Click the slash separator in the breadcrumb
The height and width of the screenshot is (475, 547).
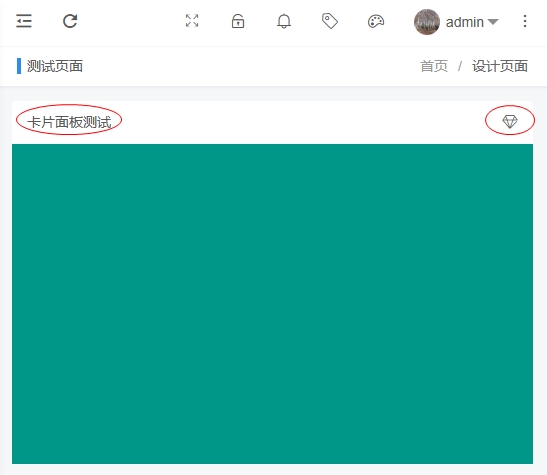[x=460, y=66]
